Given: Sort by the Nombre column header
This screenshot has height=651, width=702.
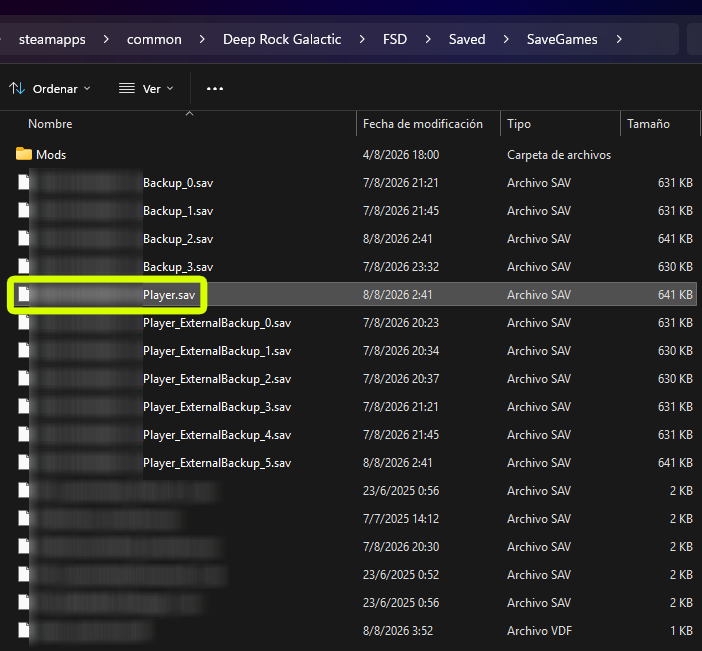Looking at the screenshot, I should [50, 124].
